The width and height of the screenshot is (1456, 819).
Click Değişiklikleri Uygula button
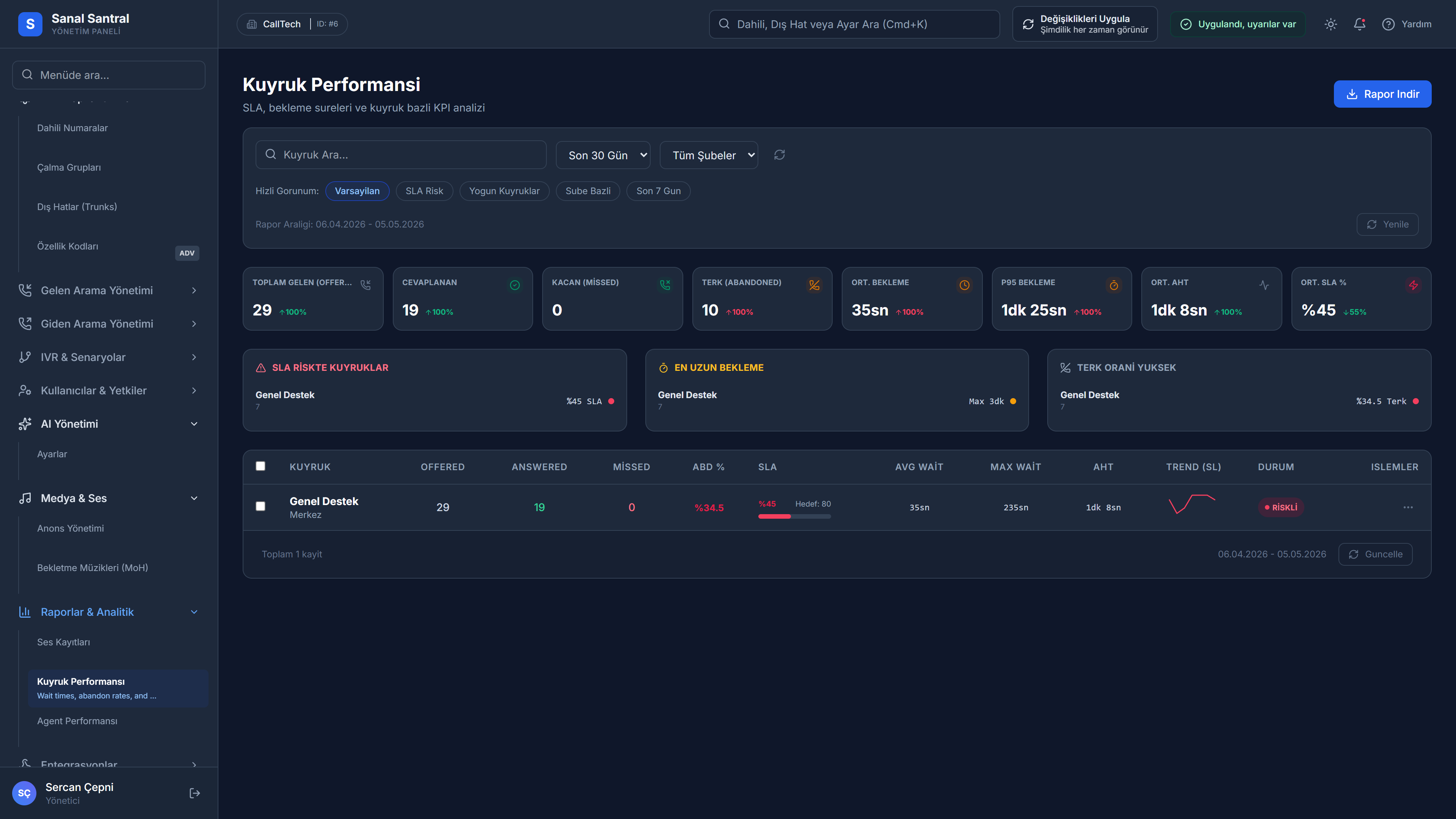[1084, 24]
